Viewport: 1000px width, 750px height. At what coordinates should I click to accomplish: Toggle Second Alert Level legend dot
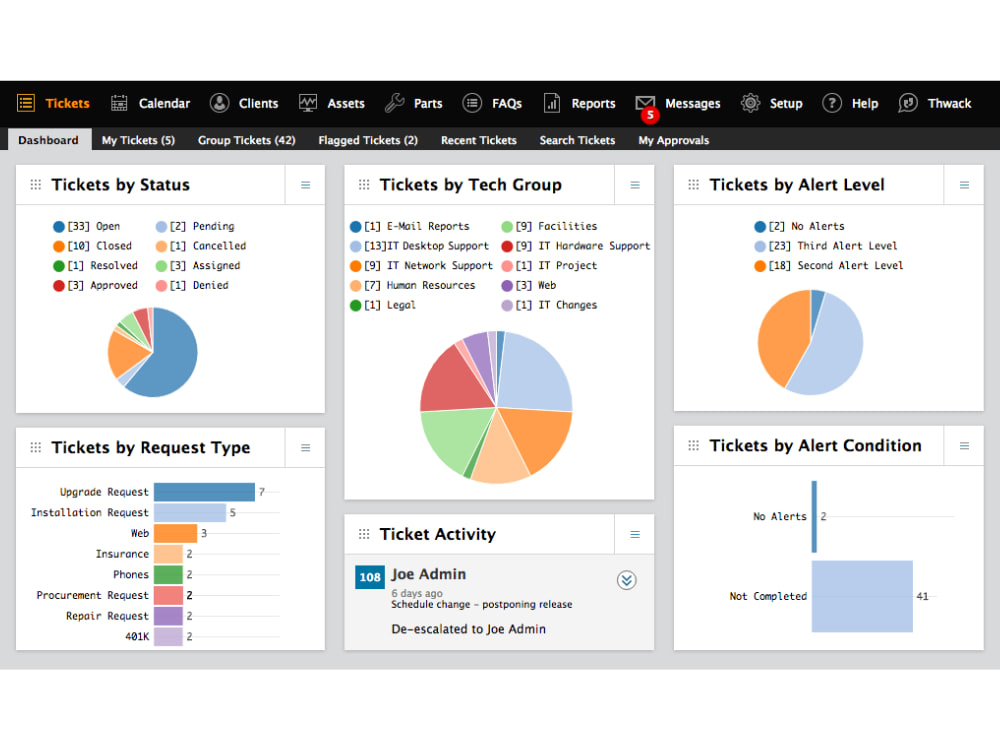[x=760, y=266]
